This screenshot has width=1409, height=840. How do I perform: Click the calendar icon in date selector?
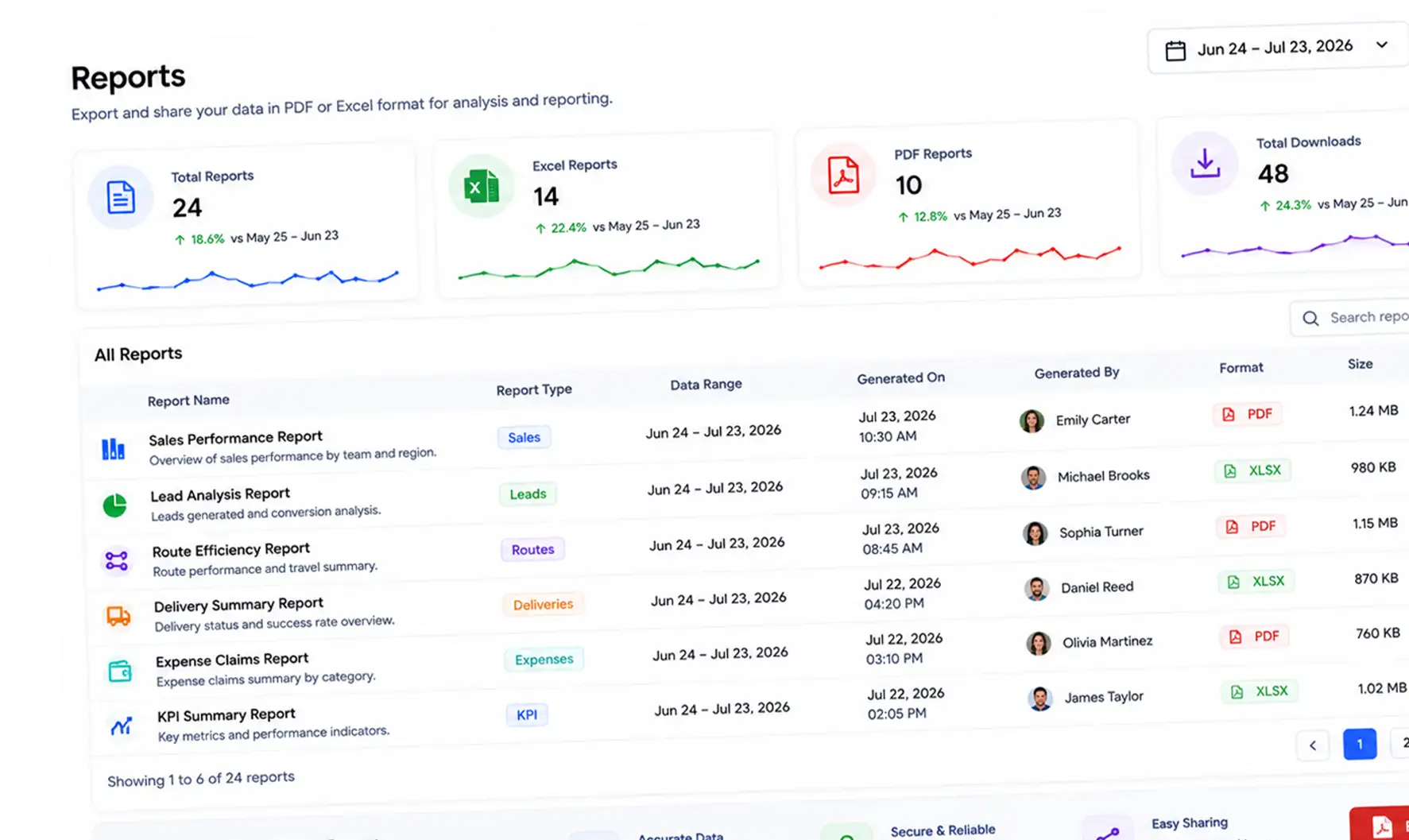tap(1175, 51)
